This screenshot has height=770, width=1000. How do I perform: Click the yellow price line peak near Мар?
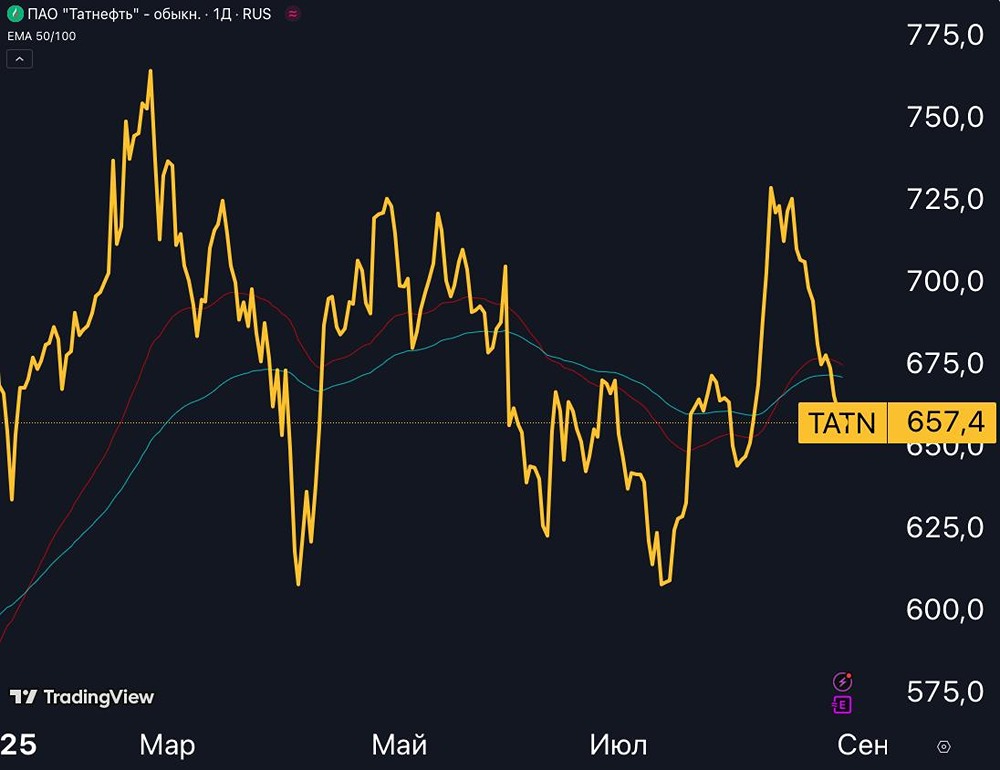point(151,71)
